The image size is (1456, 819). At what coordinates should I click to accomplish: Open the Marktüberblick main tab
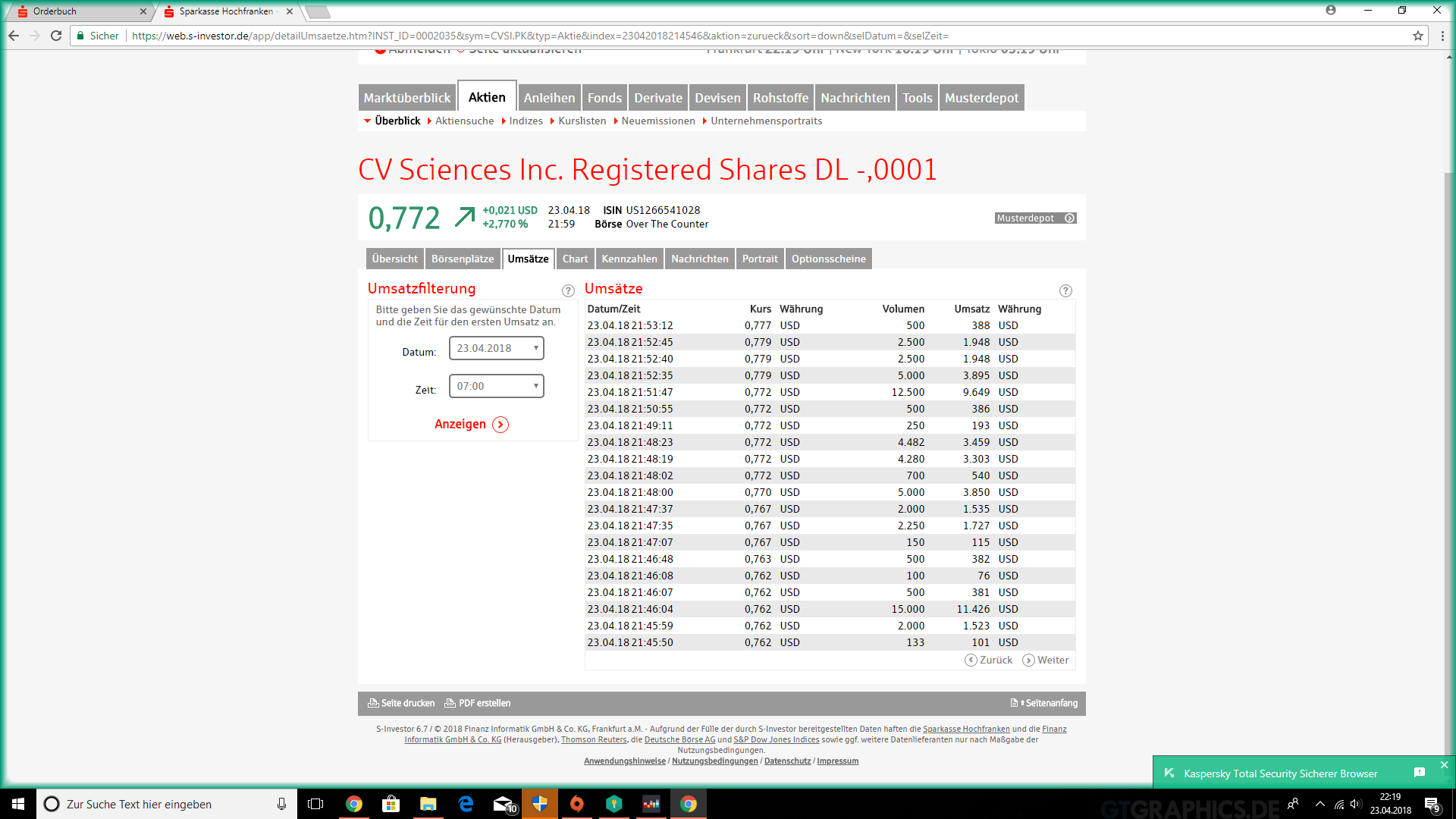pos(407,98)
